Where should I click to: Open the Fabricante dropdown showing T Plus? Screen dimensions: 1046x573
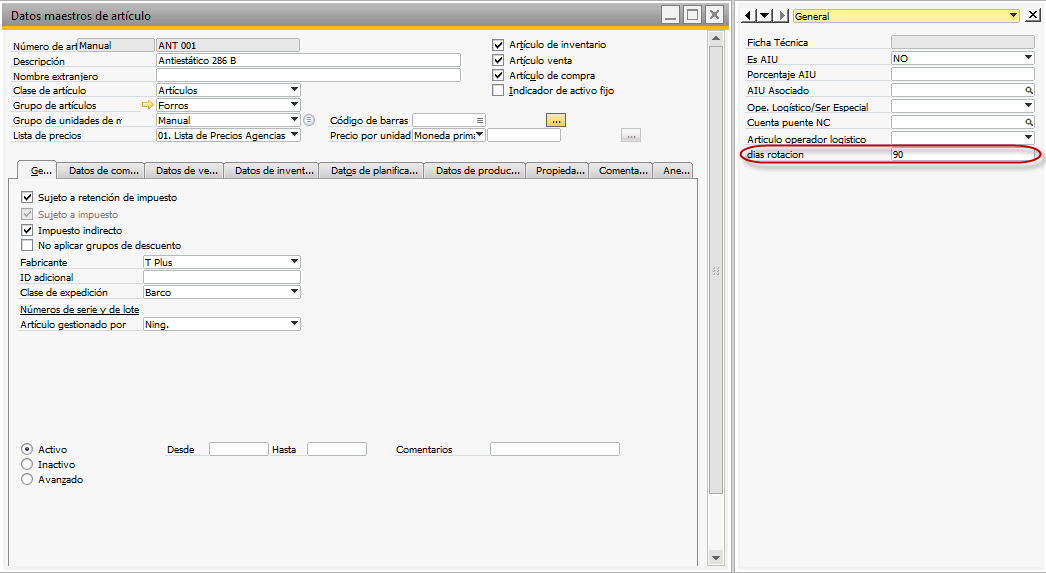coord(294,262)
